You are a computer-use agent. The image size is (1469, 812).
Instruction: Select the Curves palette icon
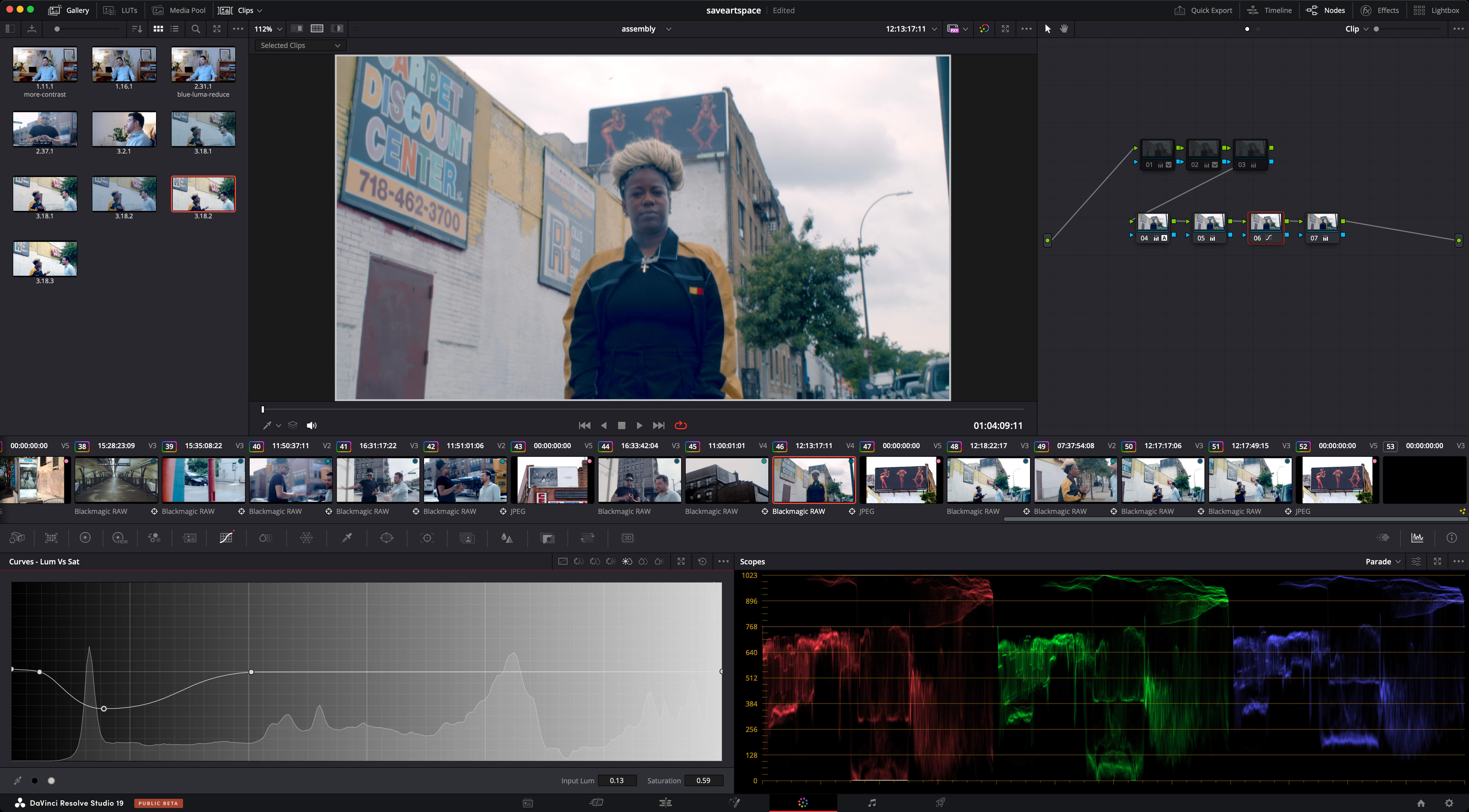226,538
